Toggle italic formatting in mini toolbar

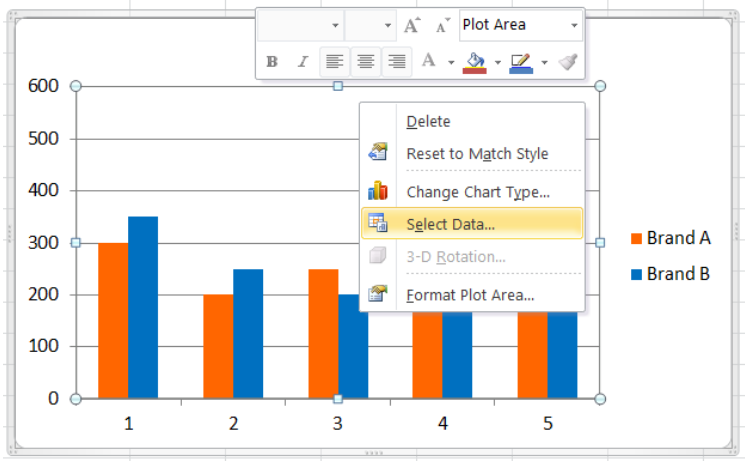pos(302,62)
